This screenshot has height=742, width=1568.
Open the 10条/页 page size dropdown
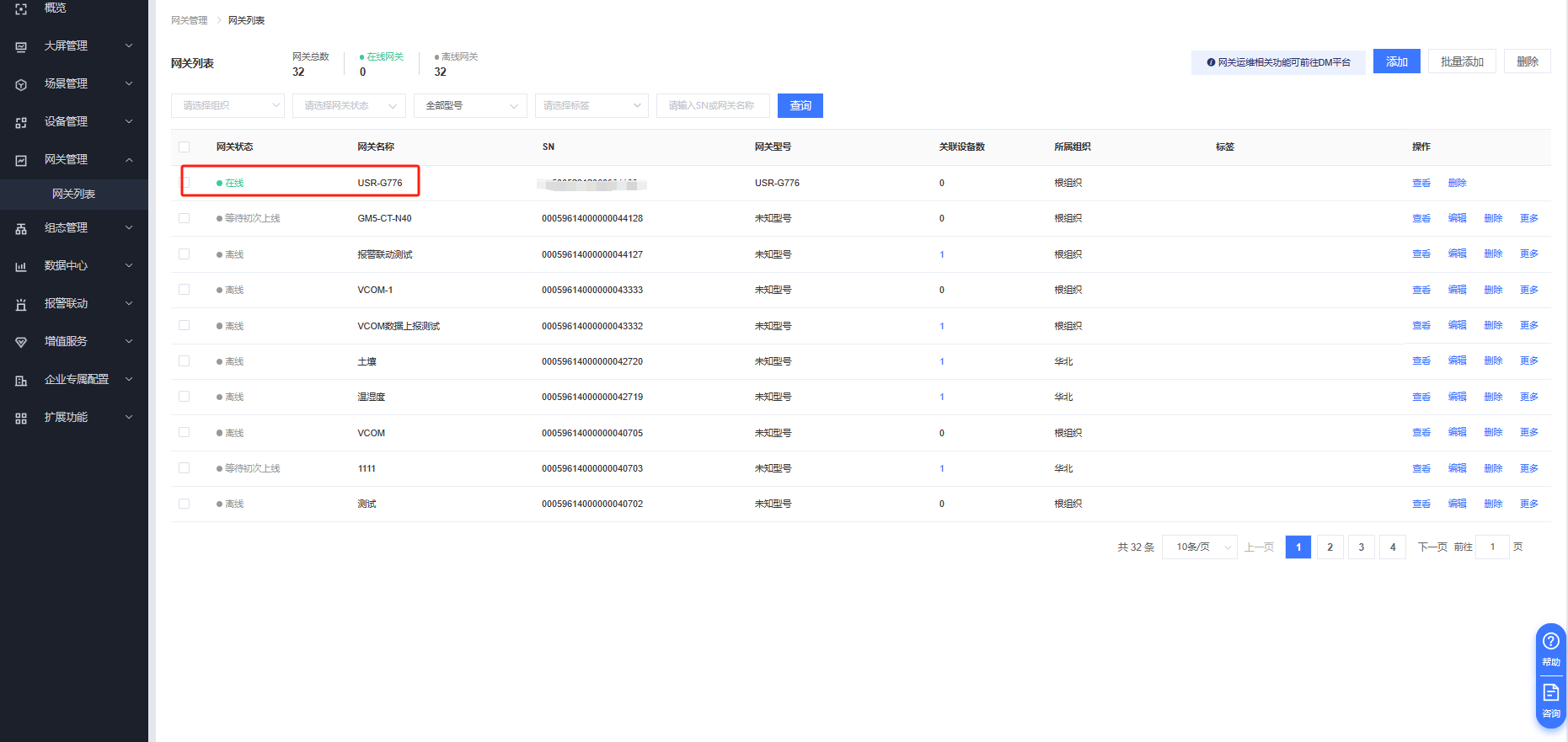(x=1199, y=547)
